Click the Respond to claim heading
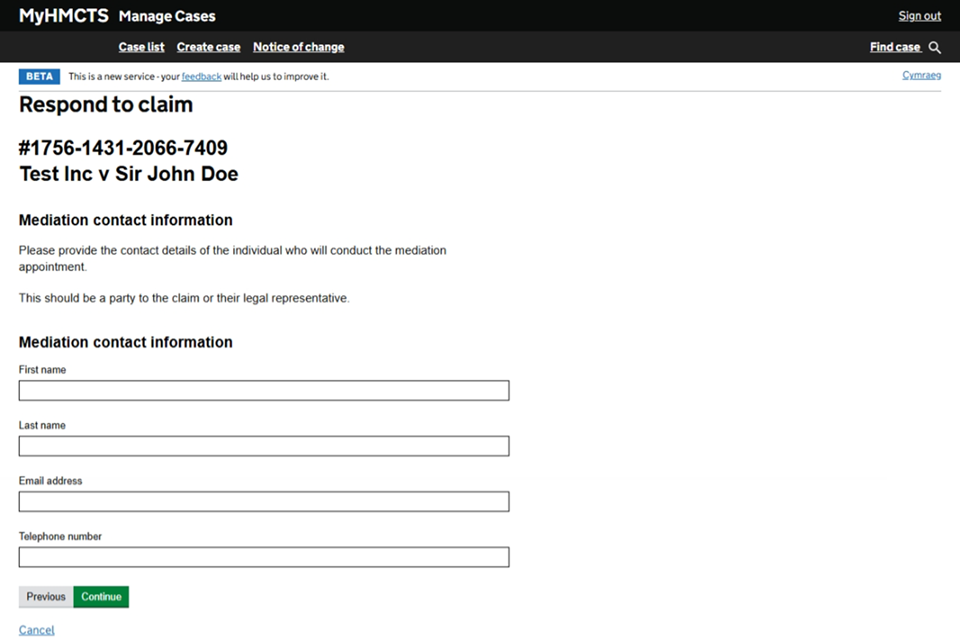The image size is (960, 640). coord(106,105)
